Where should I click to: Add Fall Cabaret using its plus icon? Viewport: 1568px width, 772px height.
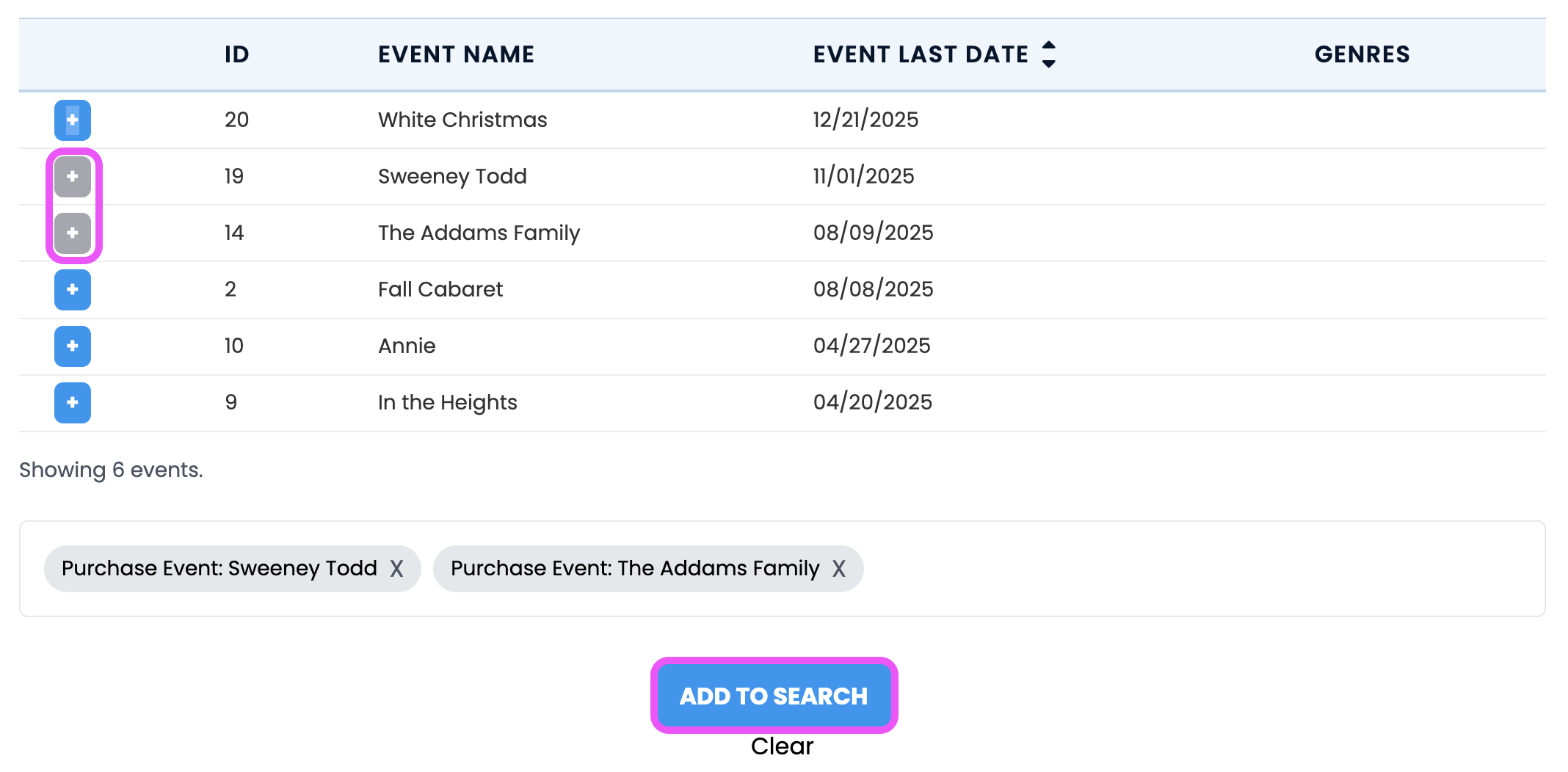73,290
